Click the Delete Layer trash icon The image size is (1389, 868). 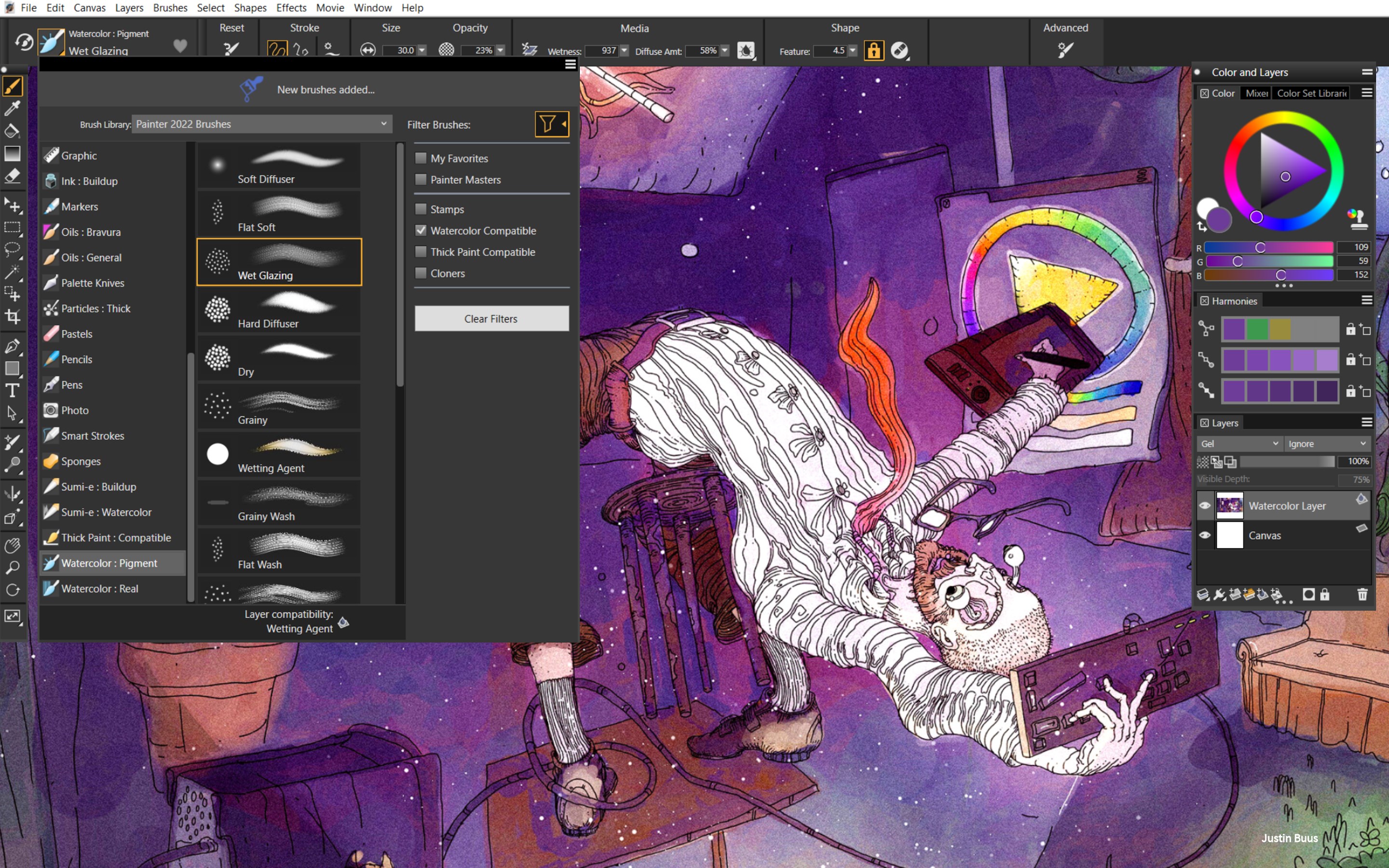[x=1362, y=595]
